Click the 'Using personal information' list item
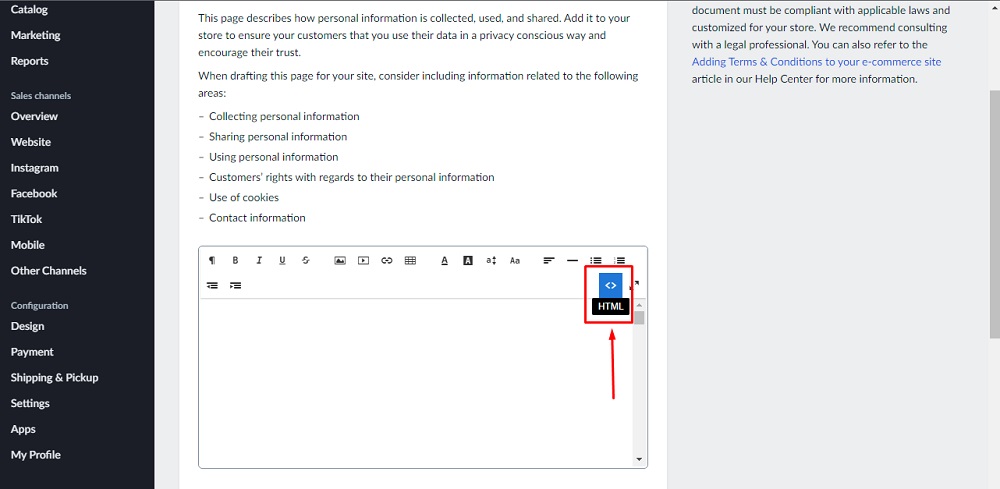The height and width of the screenshot is (489, 1000). [x=274, y=157]
